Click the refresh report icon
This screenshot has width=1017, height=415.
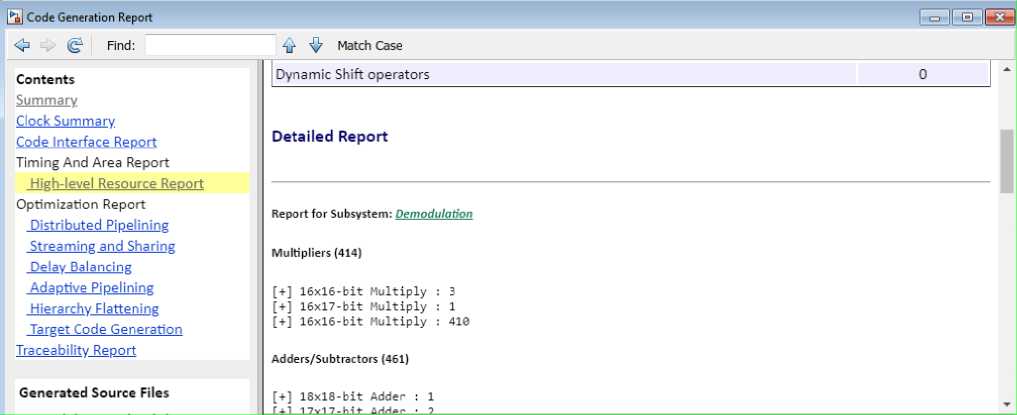[74, 45]
